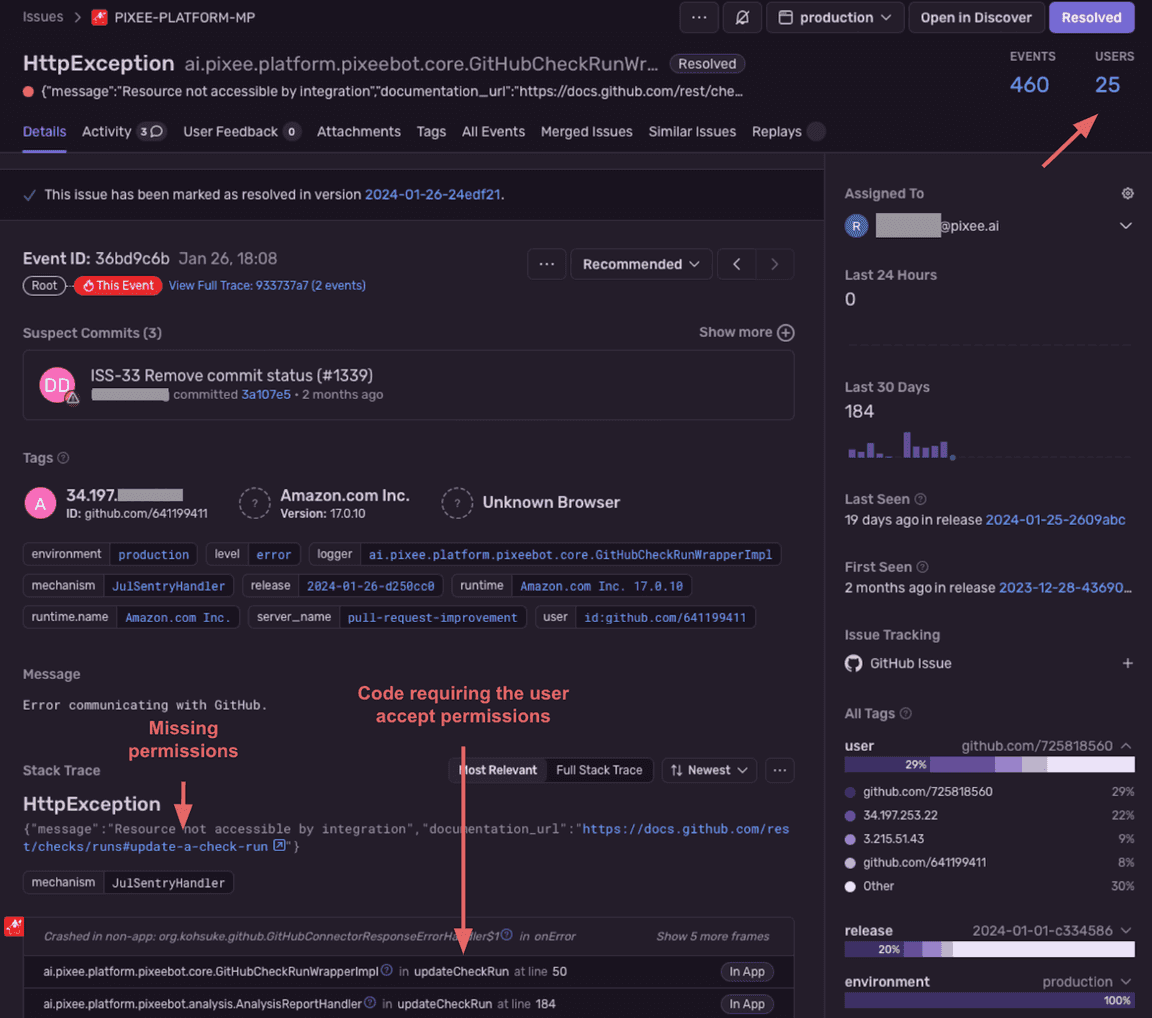This screenshot has height=1018, width=1152.
Task: Select Full Stack Trace view
Action: click(599, 770)
